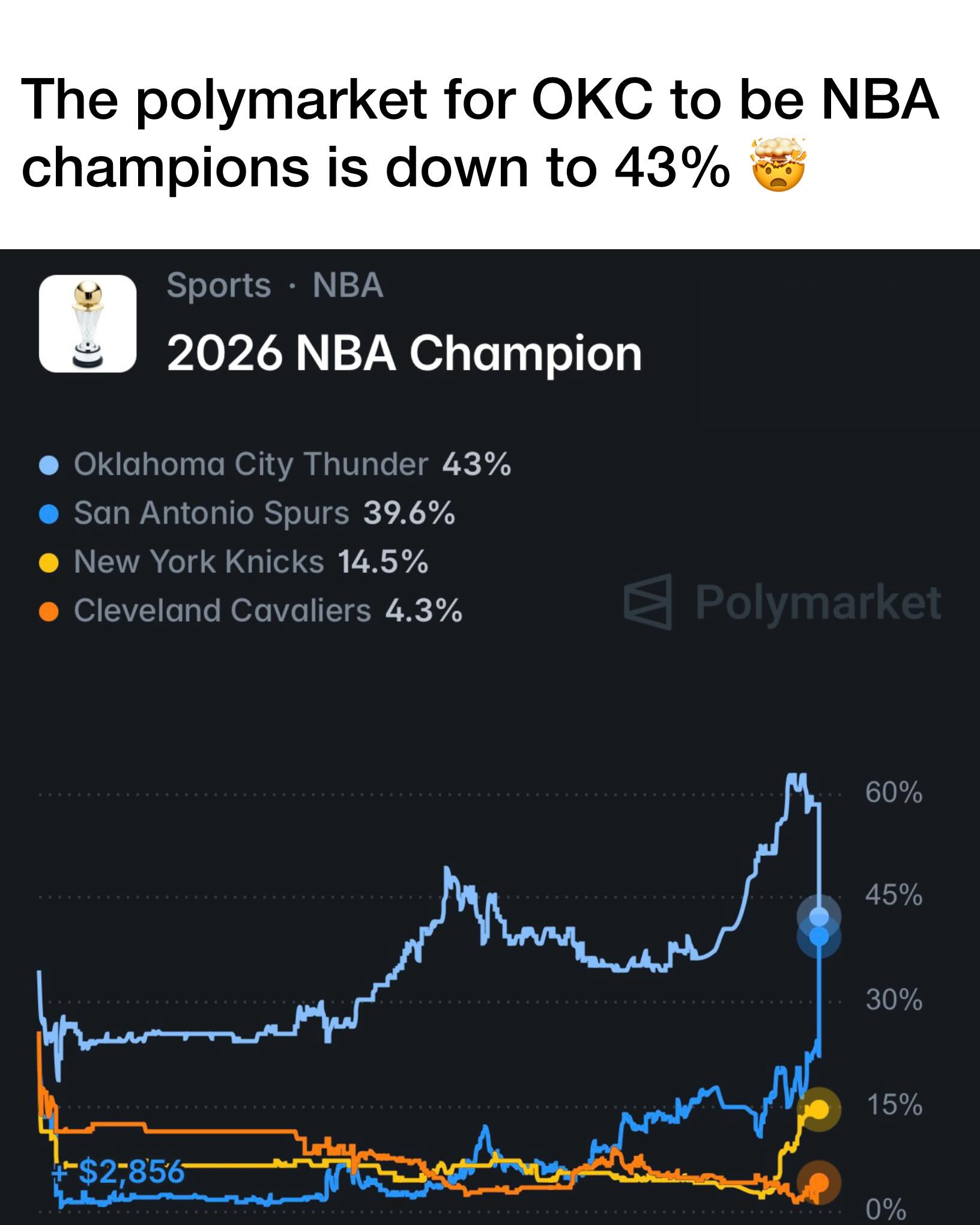Select the Cleveland Cavaliers orange dot
Image resolution: width=980 pixels, height=1225 pixels.
point(49,612)
